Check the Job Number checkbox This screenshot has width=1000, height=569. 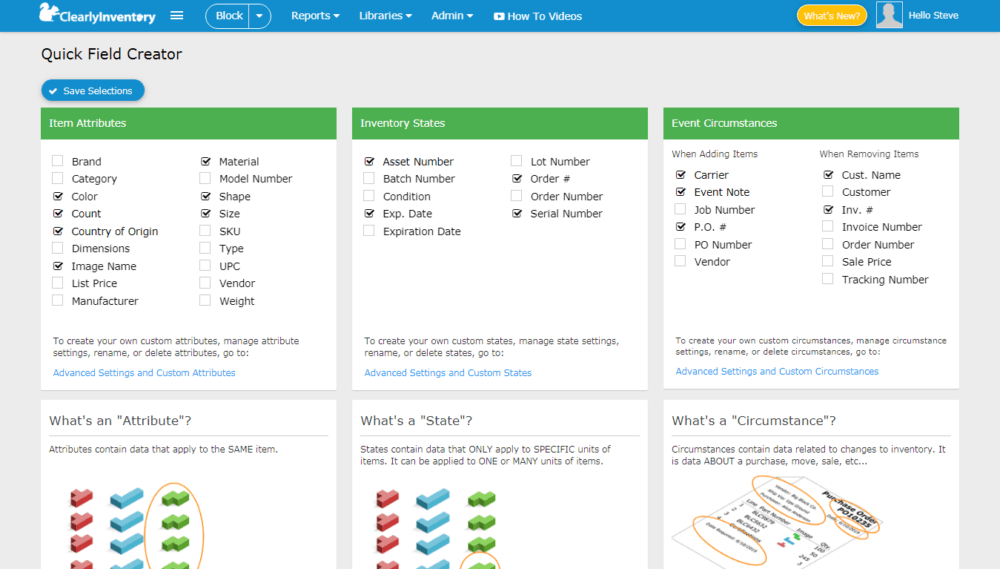click(680, 209)
